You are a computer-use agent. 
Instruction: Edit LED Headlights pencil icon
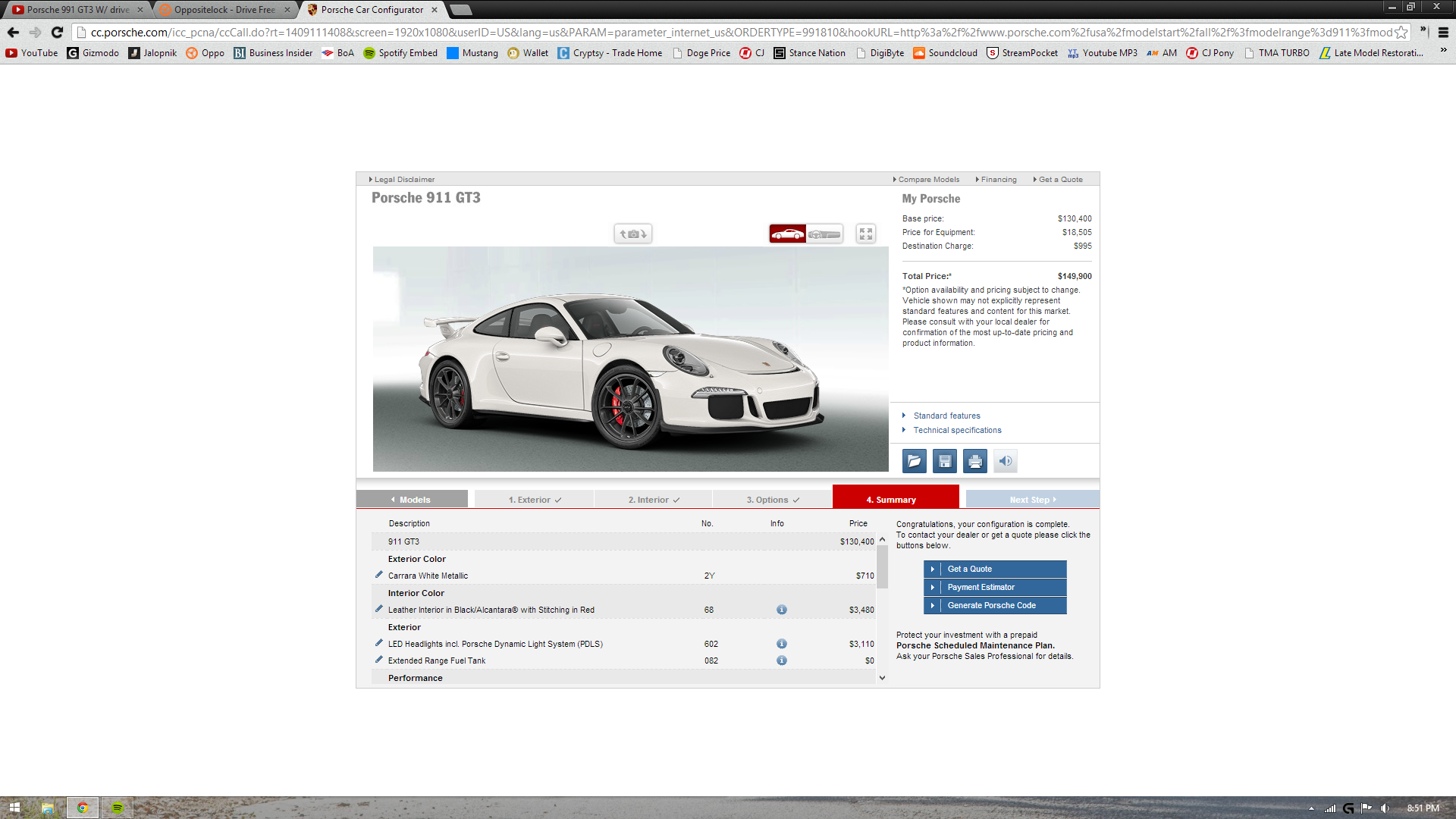coord(379,643)
